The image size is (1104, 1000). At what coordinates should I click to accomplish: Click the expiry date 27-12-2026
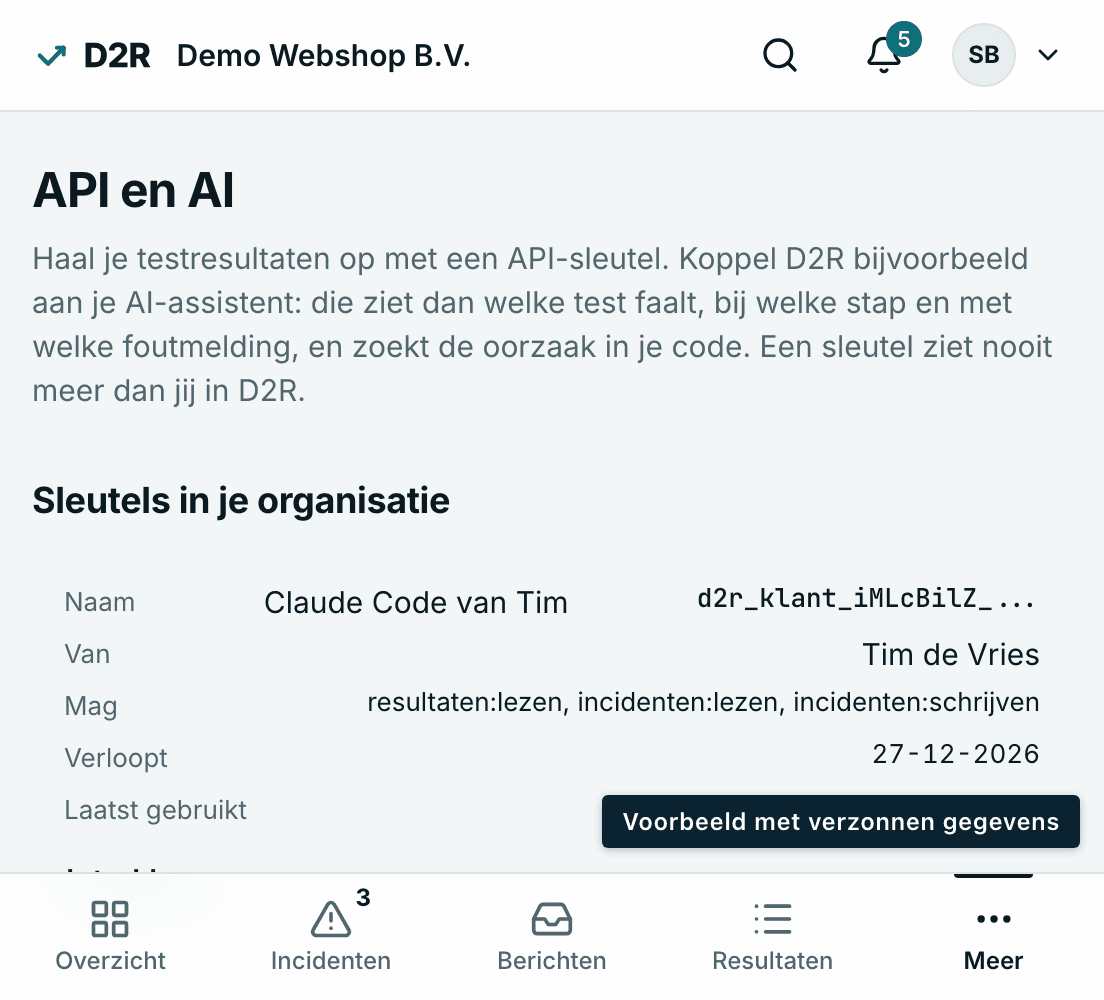(955, 754)
